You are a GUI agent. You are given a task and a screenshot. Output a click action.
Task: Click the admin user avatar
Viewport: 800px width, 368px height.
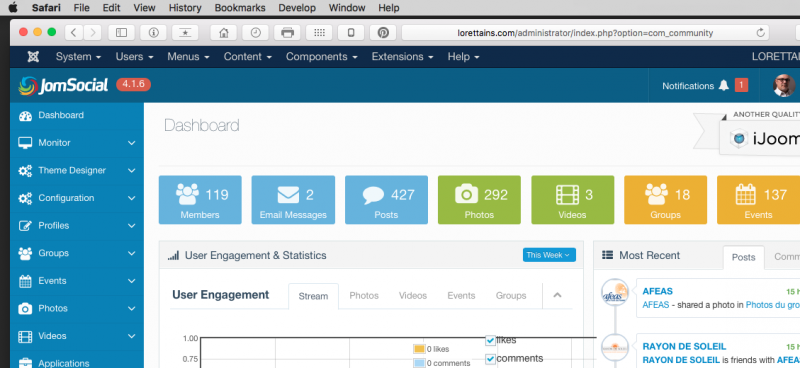(x=784, y=85)
